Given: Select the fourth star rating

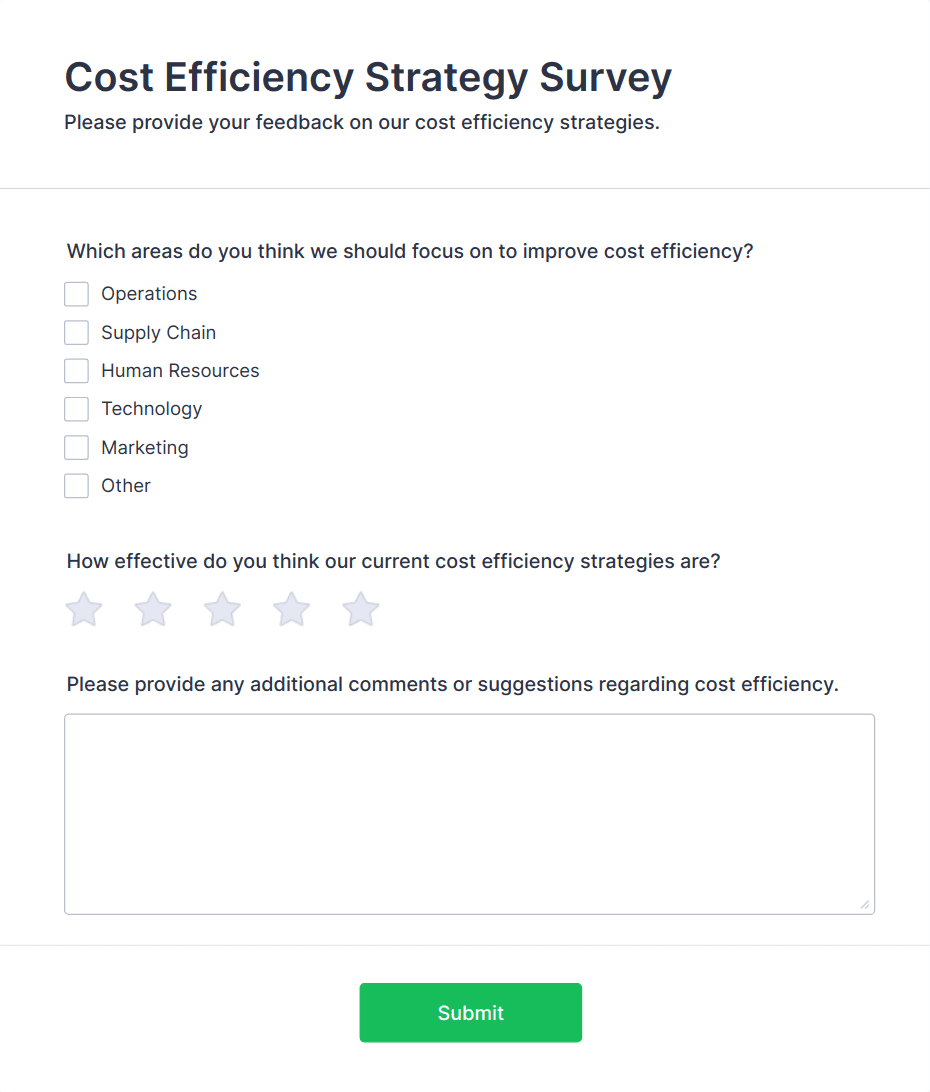Looking at the screenshot, I should click(291, 609).
